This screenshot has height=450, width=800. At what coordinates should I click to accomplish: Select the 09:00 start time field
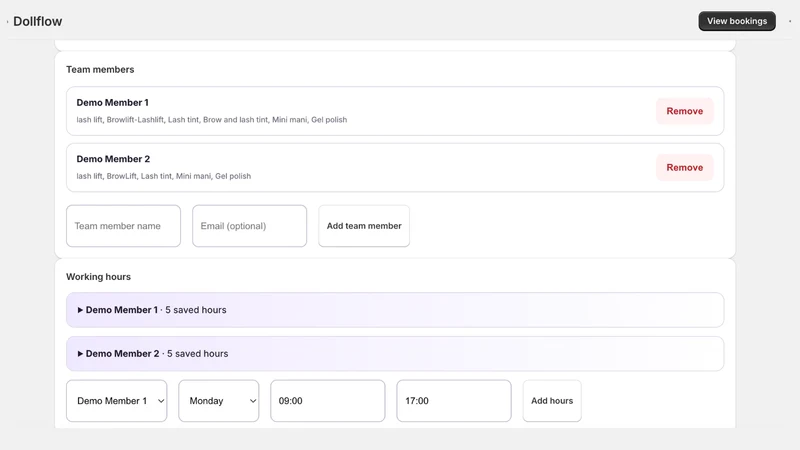[x=328, y=401]
